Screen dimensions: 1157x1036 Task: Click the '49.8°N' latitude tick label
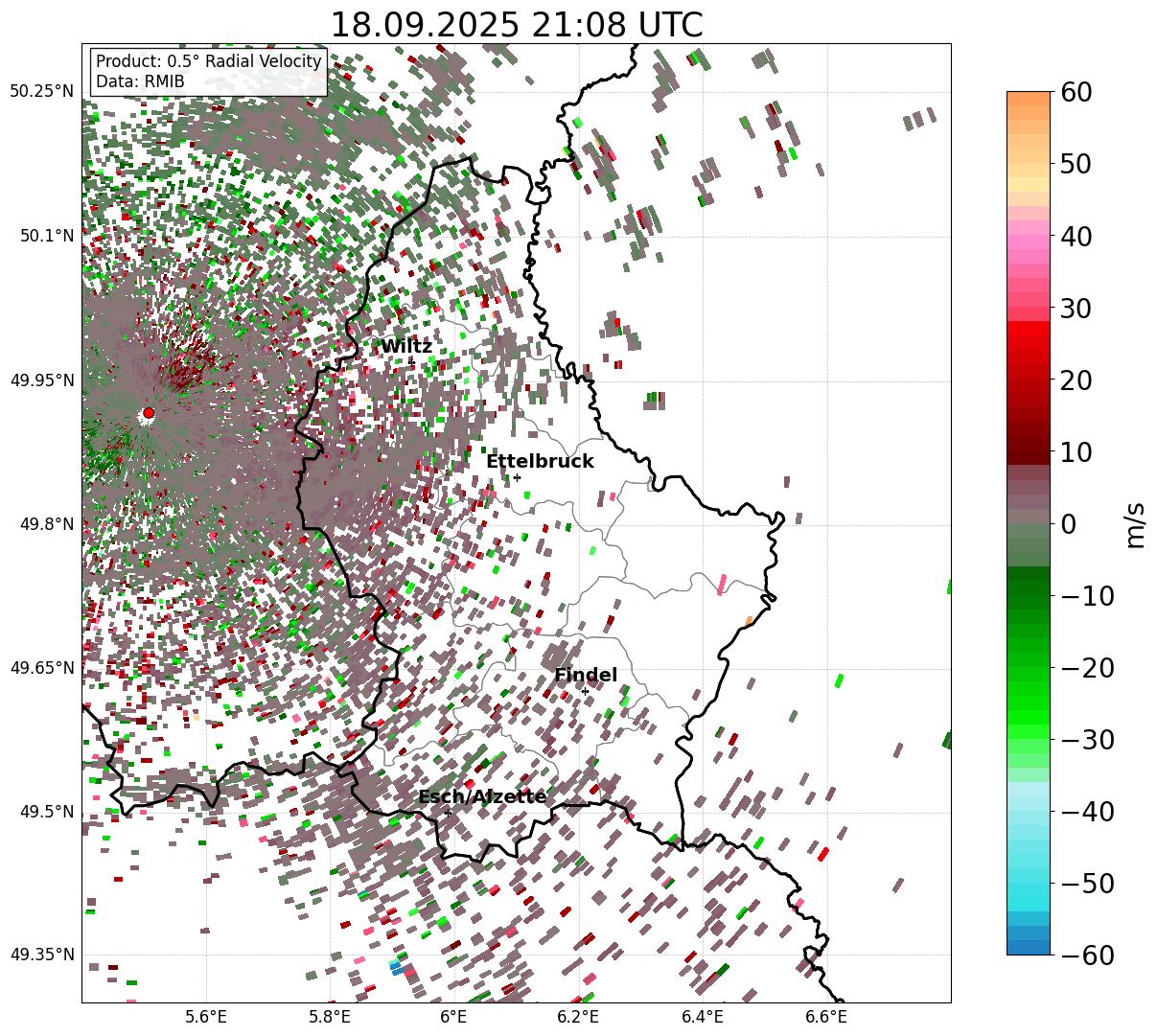coord(46,524)
